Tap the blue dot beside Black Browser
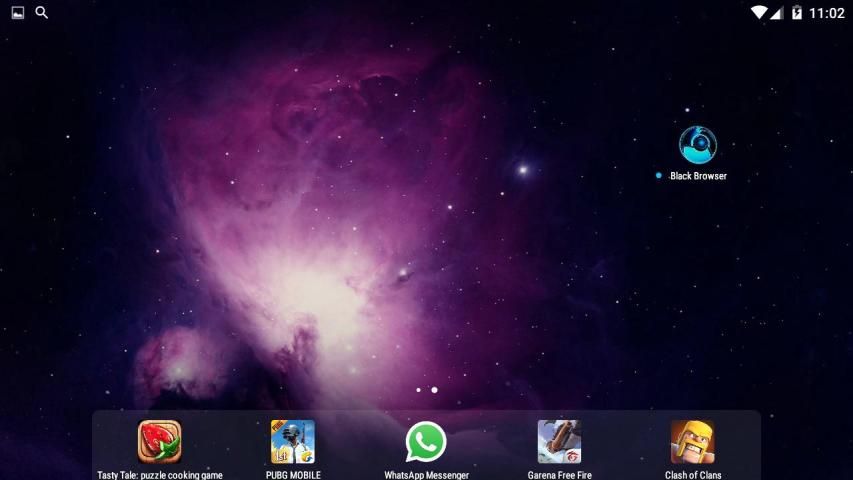853x480 pixels. [658, 176]
